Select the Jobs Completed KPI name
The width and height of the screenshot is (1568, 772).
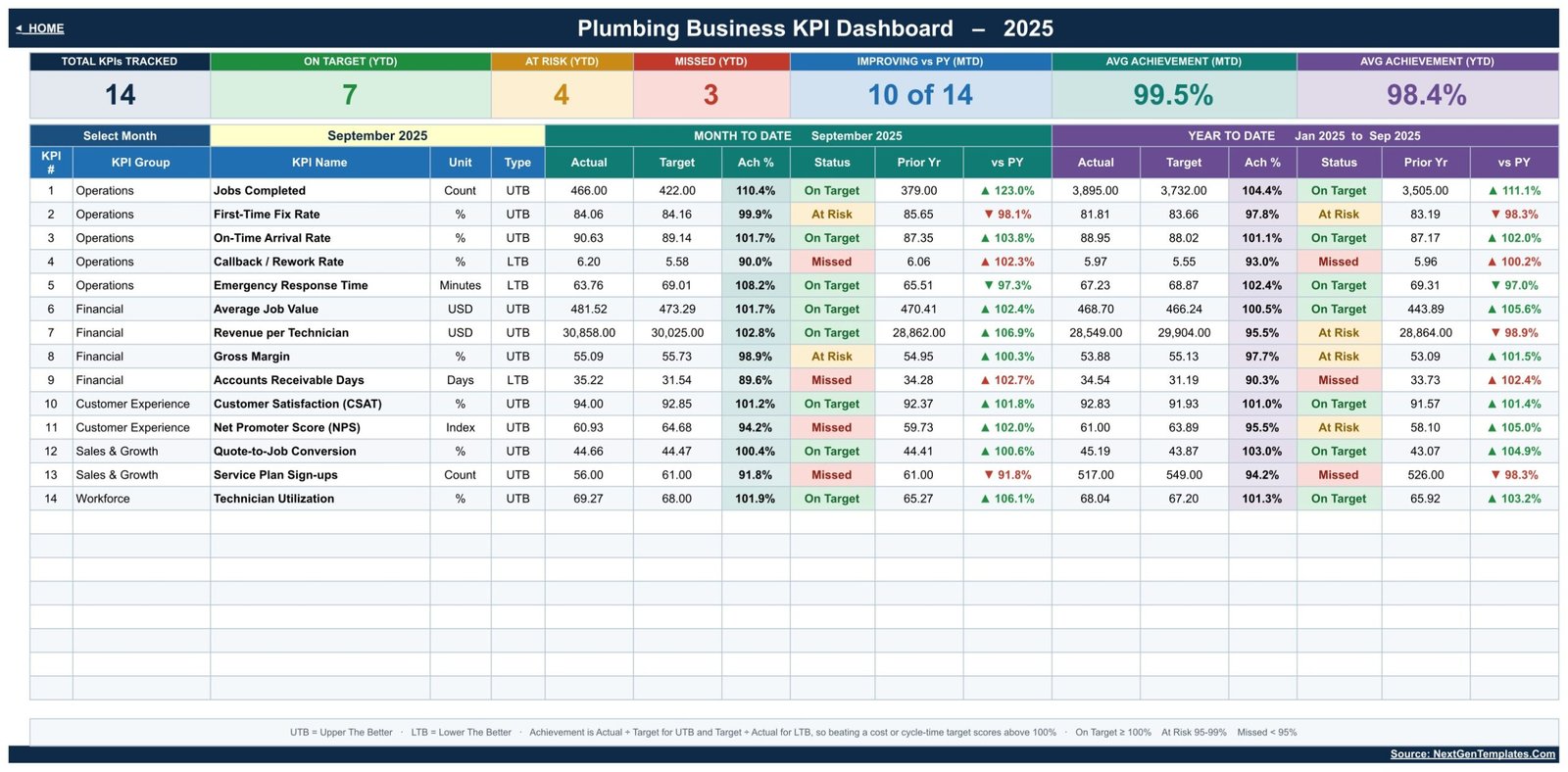coord(319,191)
